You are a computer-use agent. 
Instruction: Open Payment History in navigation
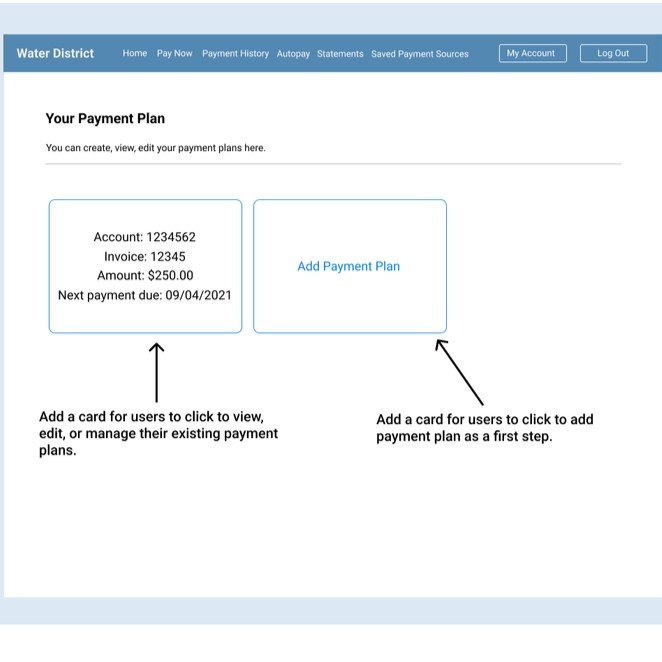click(235, 54)
